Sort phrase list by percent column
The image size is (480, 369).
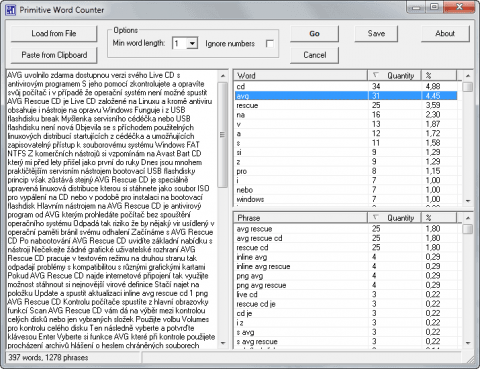click(439, 218)
